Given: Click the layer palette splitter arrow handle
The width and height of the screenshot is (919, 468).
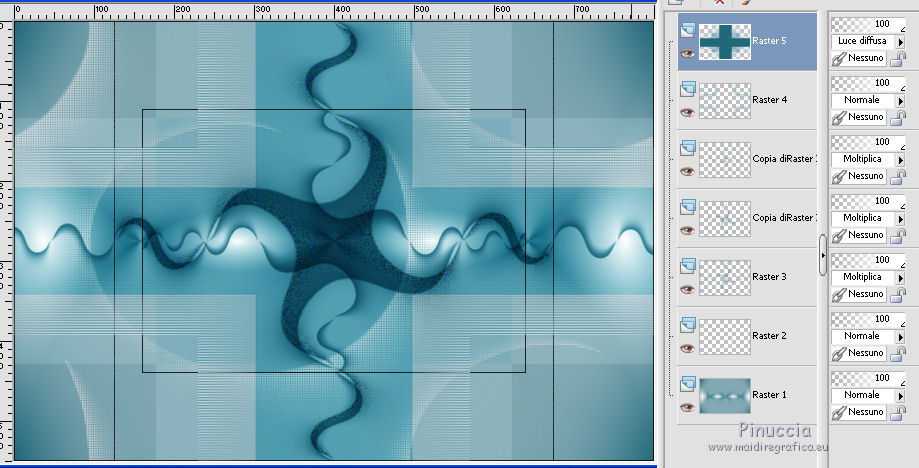Looking at the screenshot, I should [823, 255].
